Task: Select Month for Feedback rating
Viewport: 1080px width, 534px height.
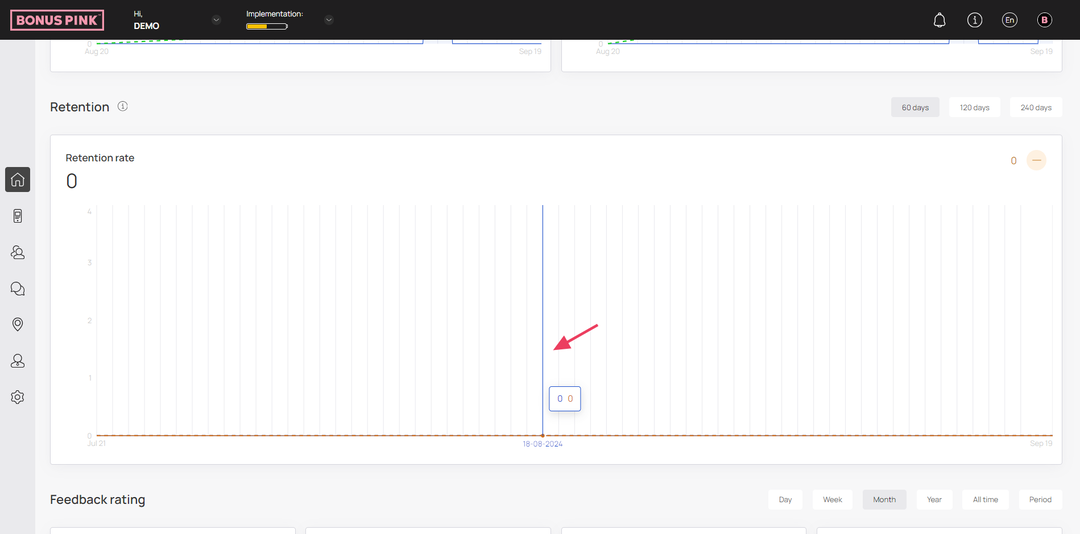Action: coord(884,500)
